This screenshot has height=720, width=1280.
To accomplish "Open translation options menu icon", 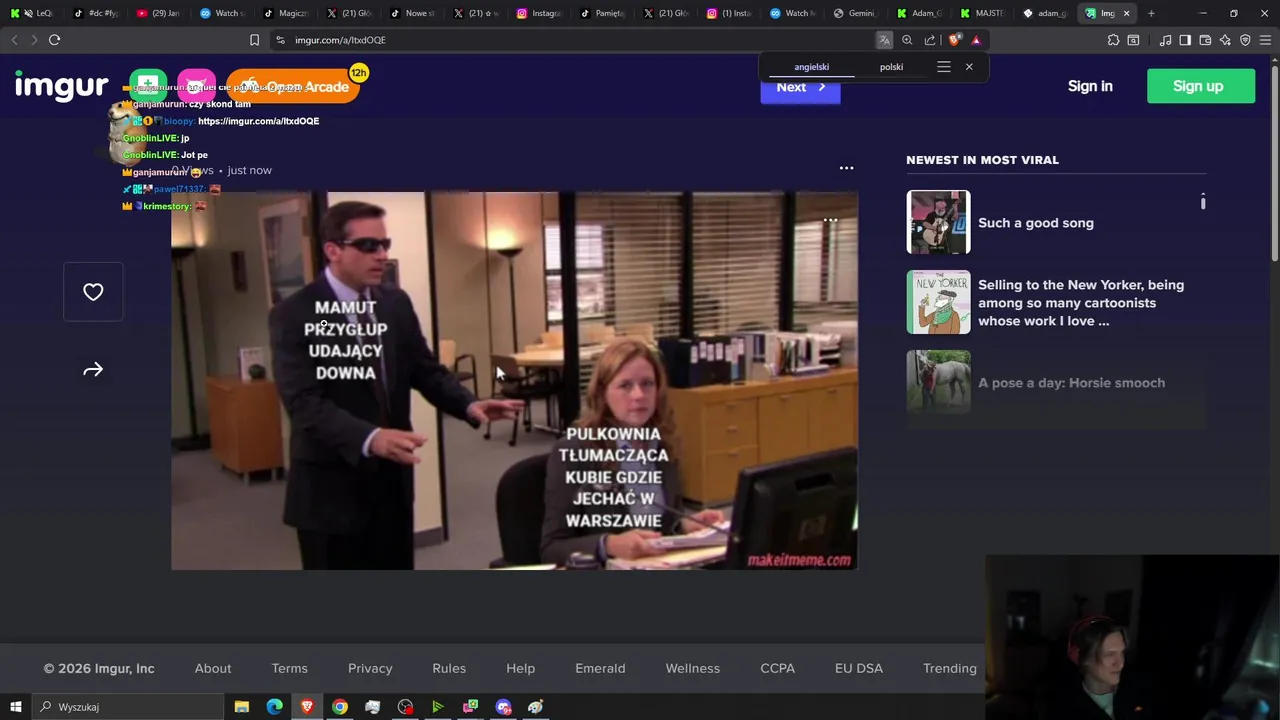I will [x=943, y=67].
